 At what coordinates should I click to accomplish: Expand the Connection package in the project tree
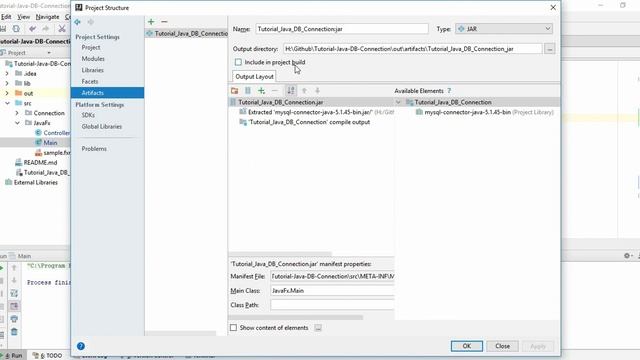point(17,113)
